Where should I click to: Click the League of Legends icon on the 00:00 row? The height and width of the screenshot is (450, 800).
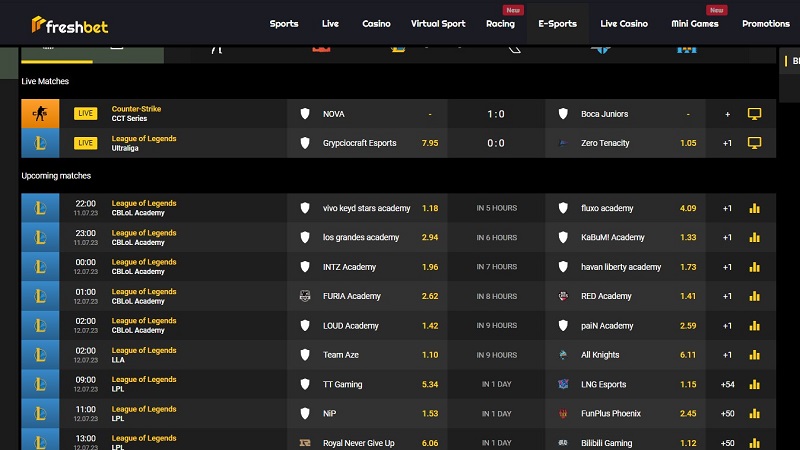pyautogui.click(x=40, y=266)
